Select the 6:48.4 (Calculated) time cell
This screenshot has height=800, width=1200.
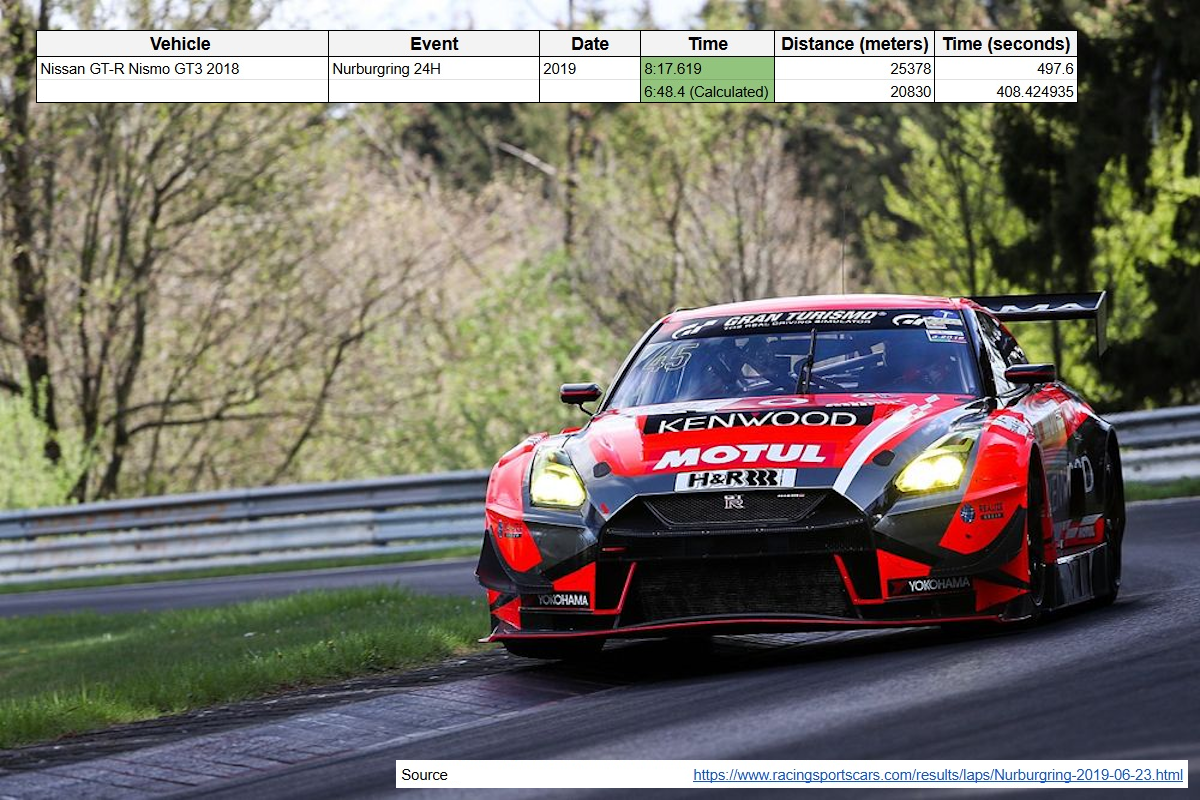[x=707, y=92]
